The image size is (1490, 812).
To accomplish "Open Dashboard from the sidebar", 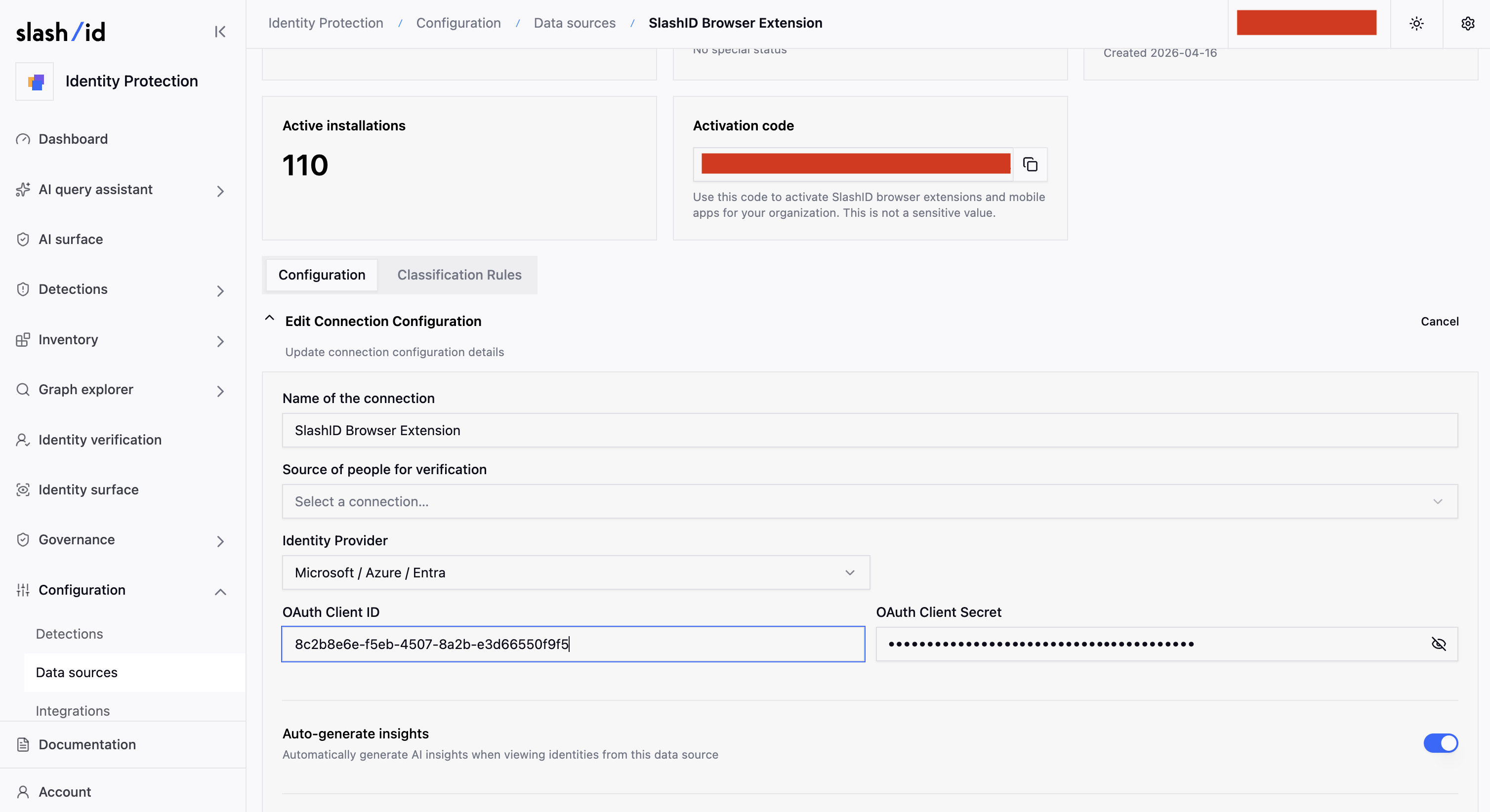I will 73,139.
